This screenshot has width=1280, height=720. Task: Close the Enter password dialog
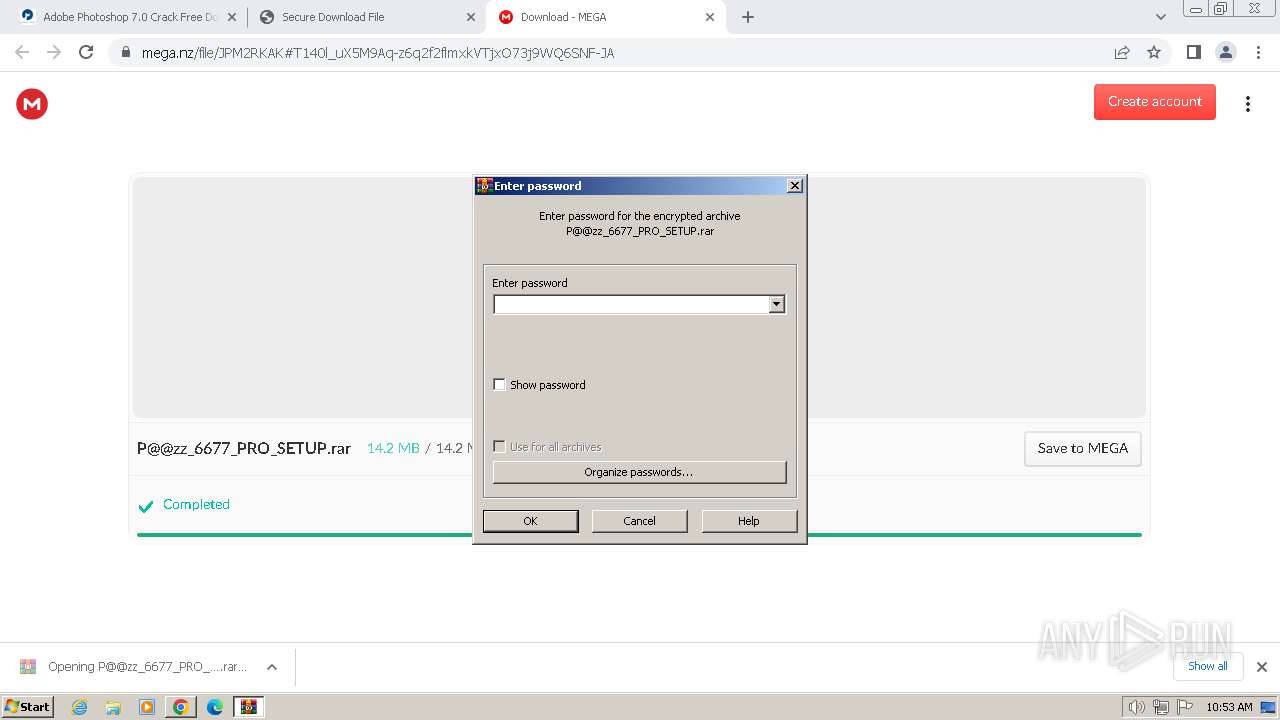click(795, 186)
